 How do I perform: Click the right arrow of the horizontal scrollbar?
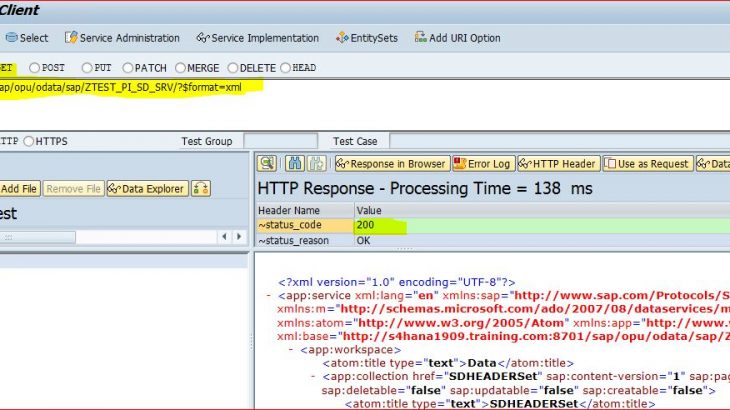[x=238, y=236]
